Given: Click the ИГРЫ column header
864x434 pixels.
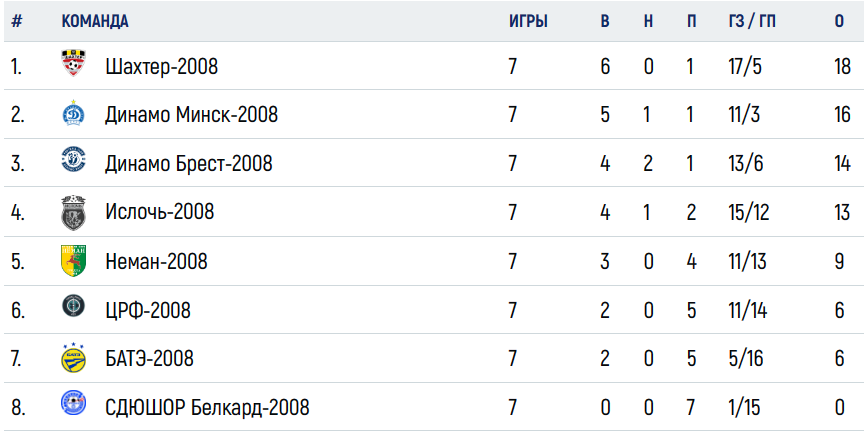Looking at the screenshot, I should click(528, 21).
